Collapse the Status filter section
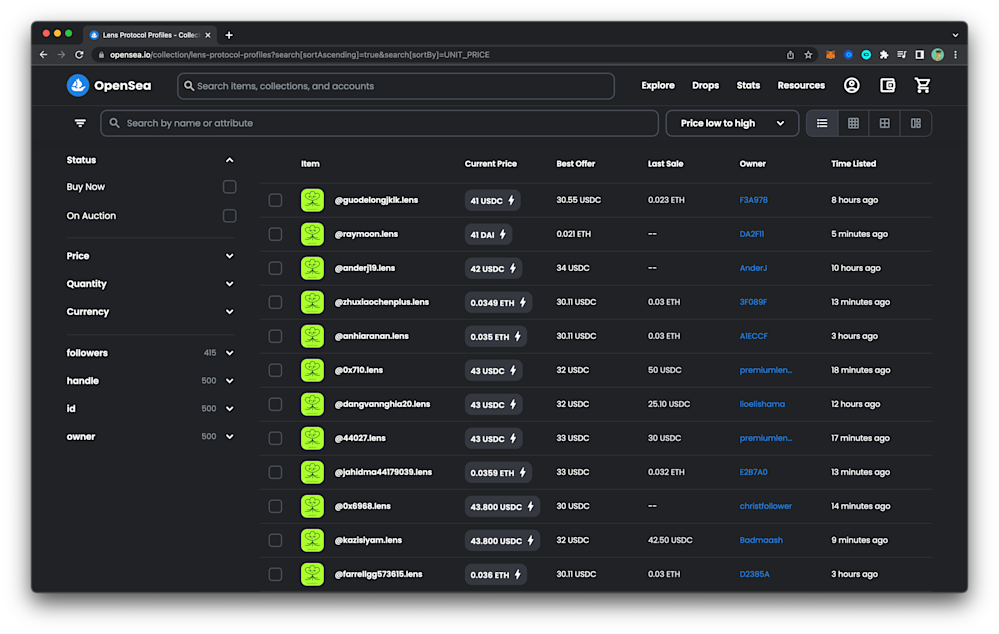This screenshot has height=634, width=999. tap(229, 160)
